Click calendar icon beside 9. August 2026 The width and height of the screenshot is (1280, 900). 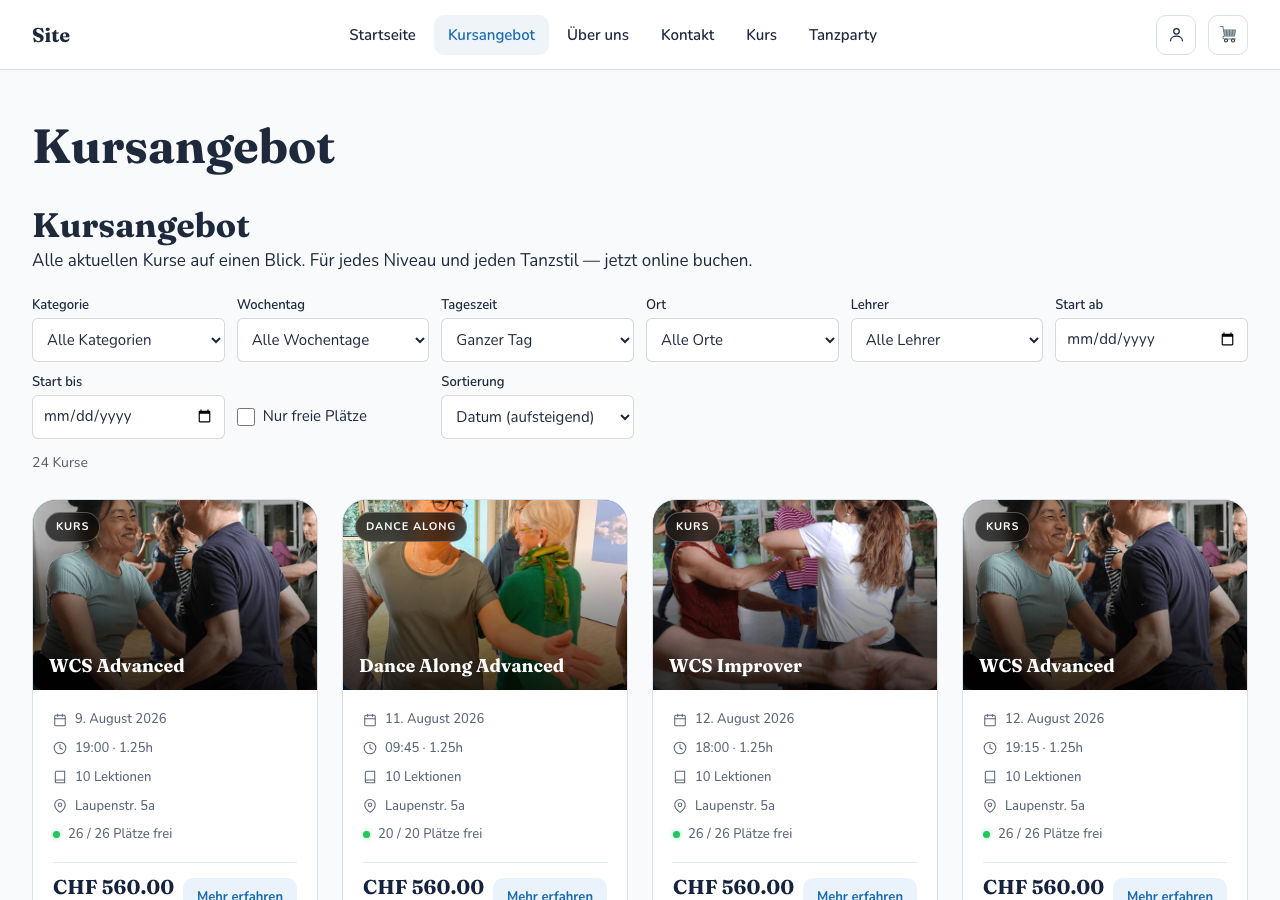(60, 719)
